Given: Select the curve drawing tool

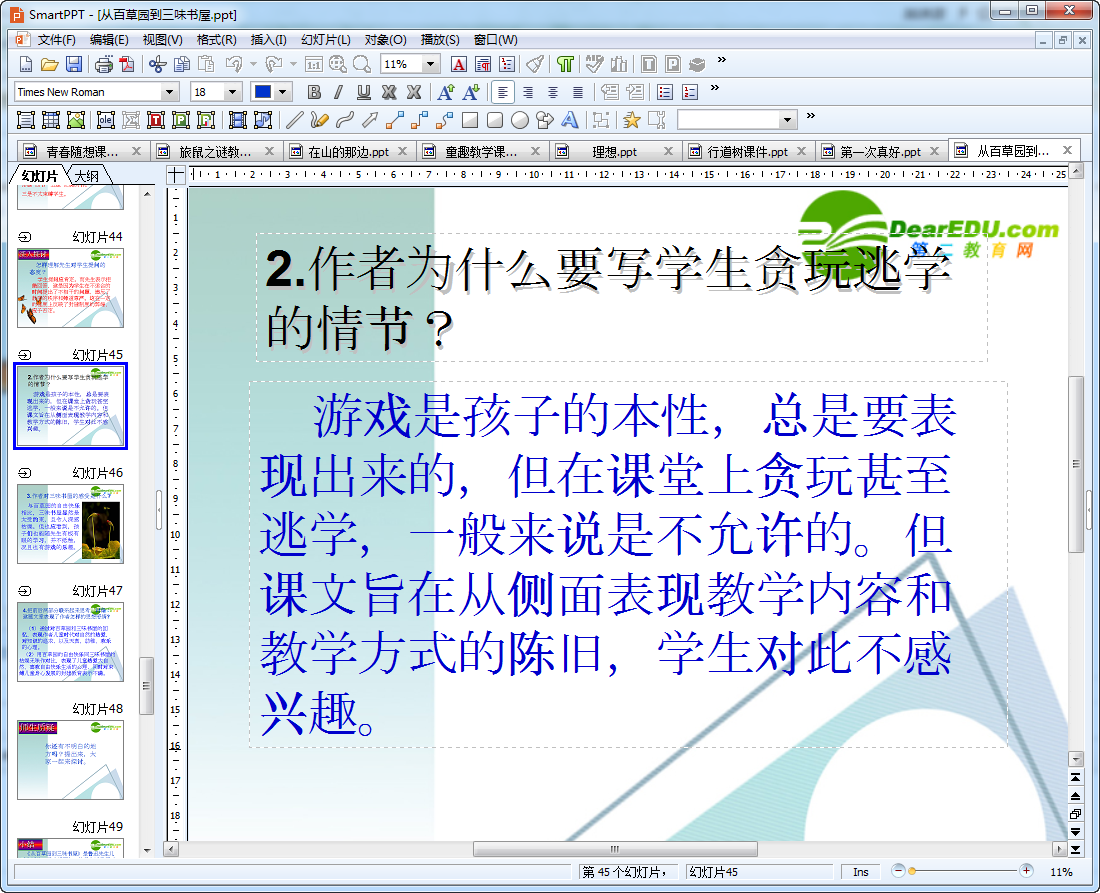Looking at the screenshot, I should click(344, 120).
